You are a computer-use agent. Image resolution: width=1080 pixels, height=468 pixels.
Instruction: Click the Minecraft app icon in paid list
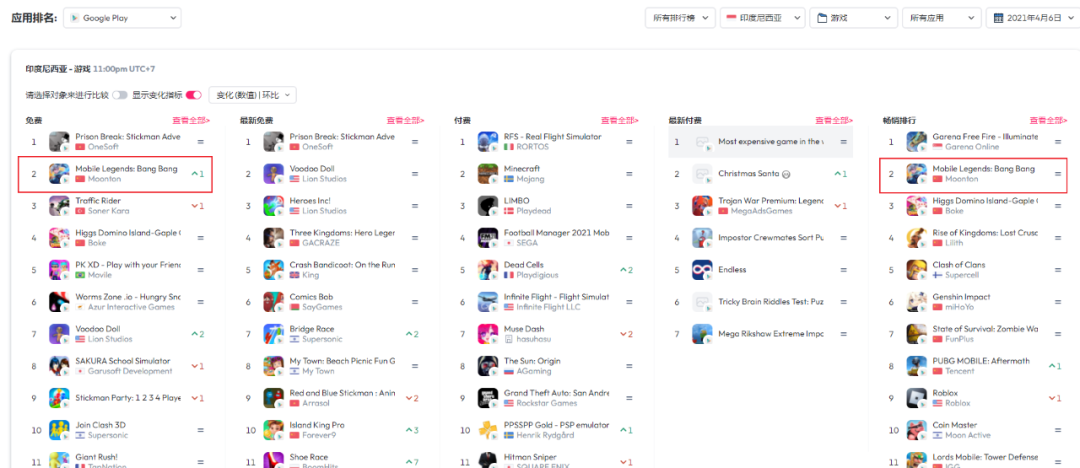[x=488, y=173]
